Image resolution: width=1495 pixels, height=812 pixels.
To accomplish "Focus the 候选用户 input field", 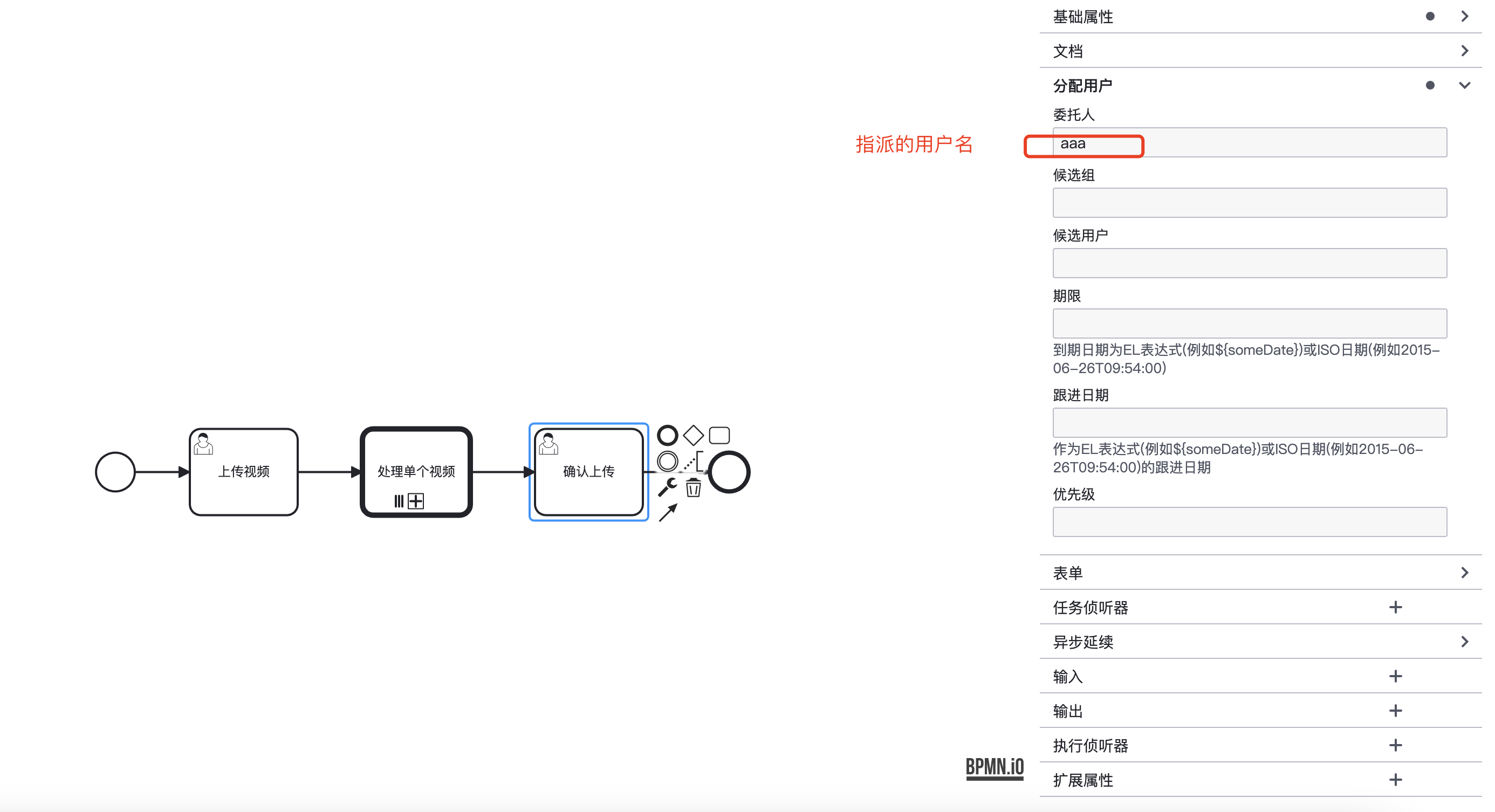I will [1250, 263].
